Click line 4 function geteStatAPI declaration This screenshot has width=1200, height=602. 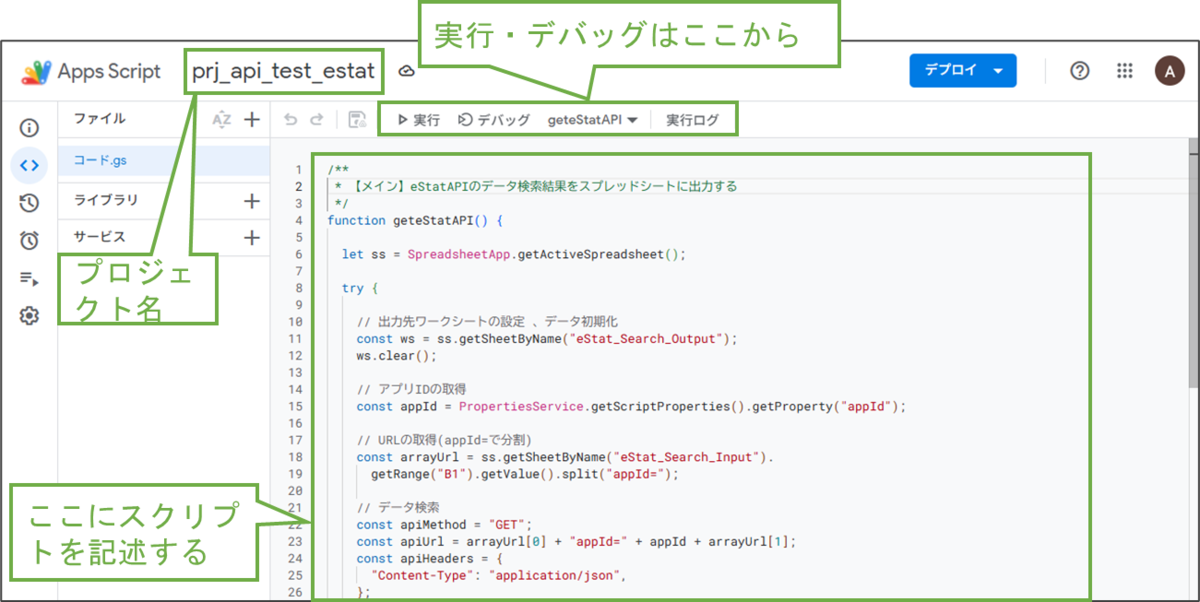(x=415, y=220)
